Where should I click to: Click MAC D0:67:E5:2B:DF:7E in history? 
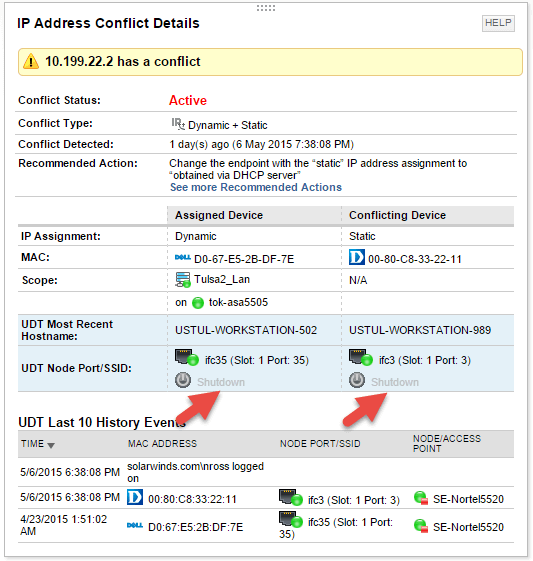pos(196,527)
